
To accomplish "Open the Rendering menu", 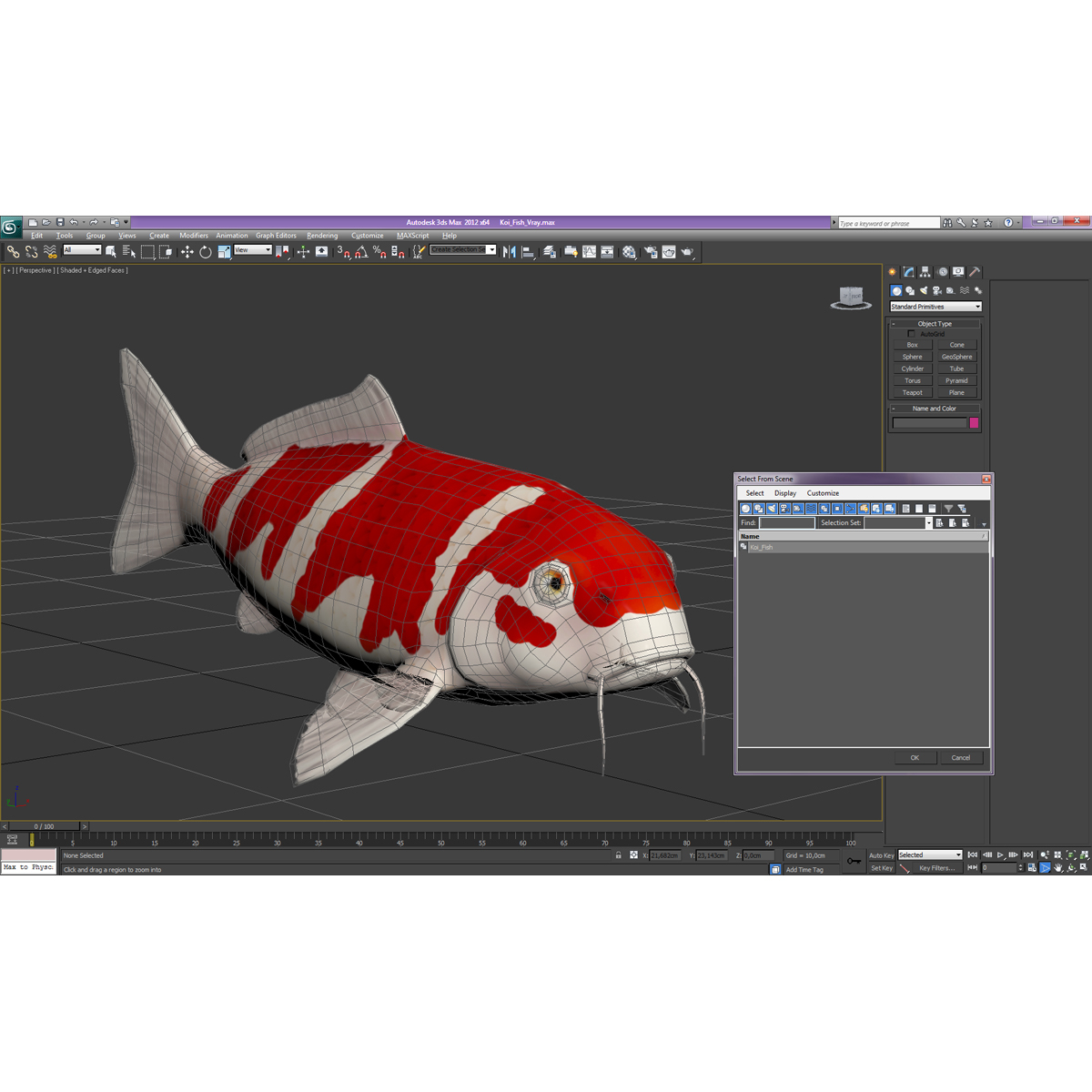I will tap(322, 235).
